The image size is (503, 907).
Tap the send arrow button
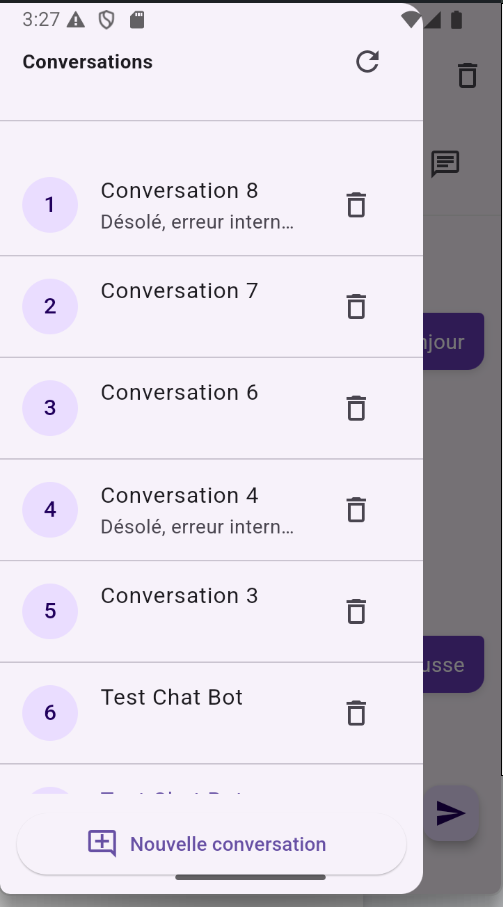tap(452, 813)
